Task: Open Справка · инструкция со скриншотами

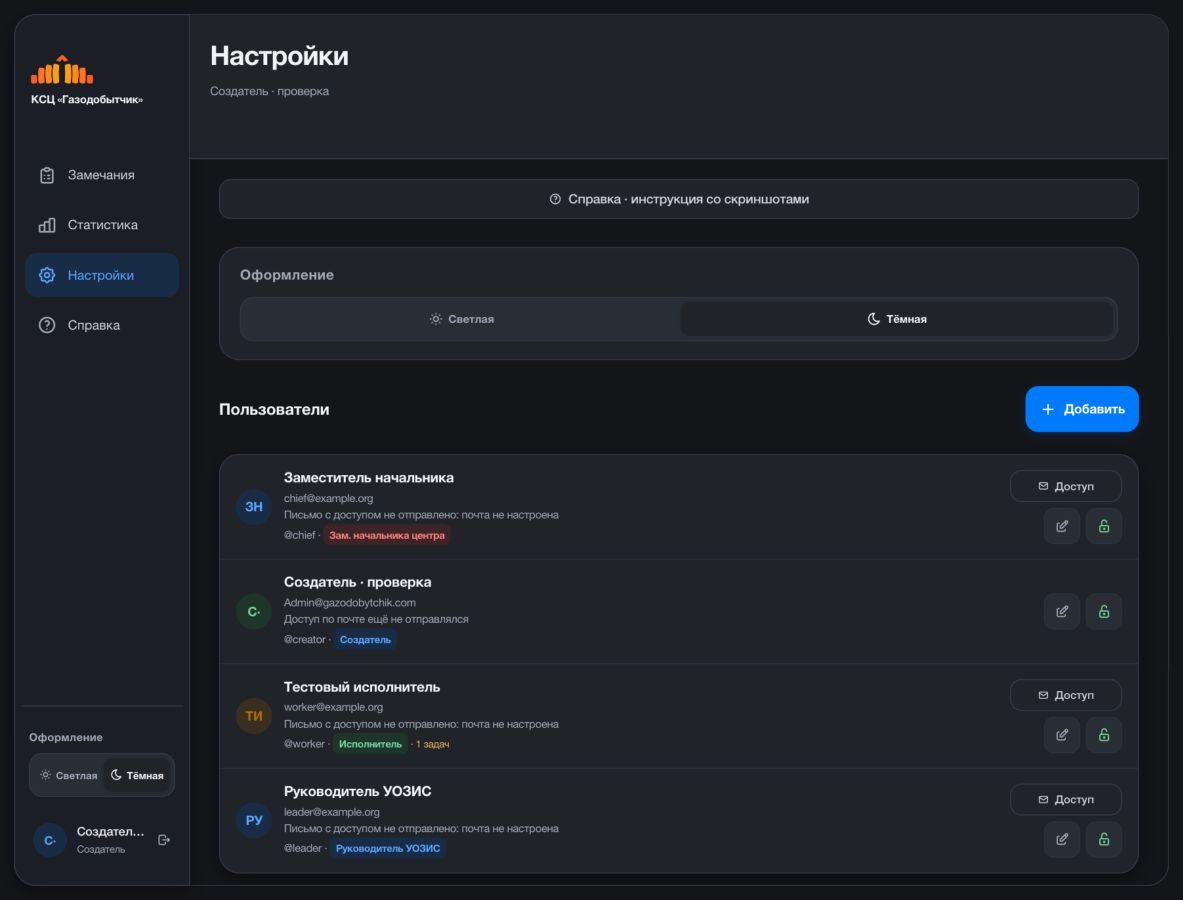Action: click(x=678, y=199)
